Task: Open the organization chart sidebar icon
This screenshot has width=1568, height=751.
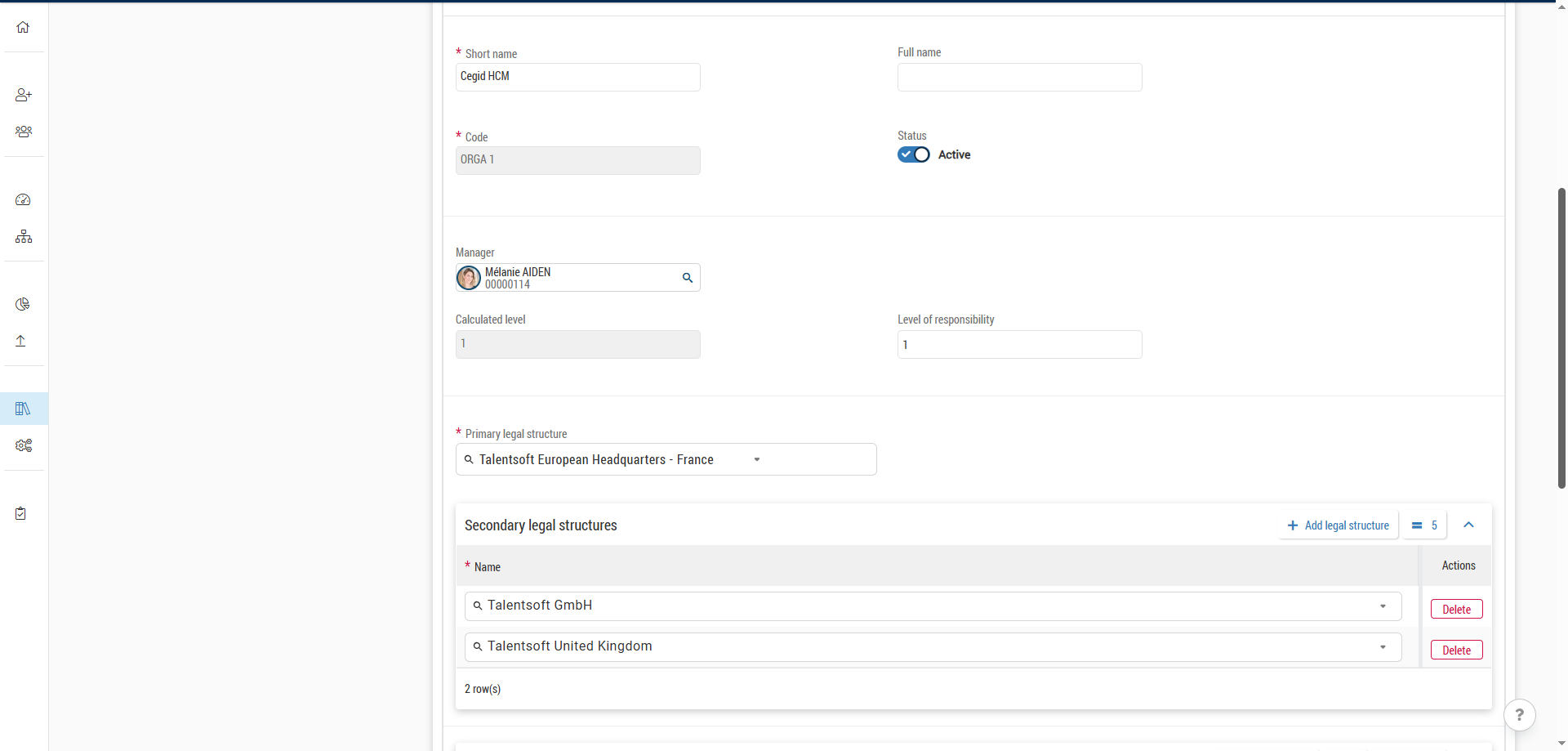Action: point(23,237)
